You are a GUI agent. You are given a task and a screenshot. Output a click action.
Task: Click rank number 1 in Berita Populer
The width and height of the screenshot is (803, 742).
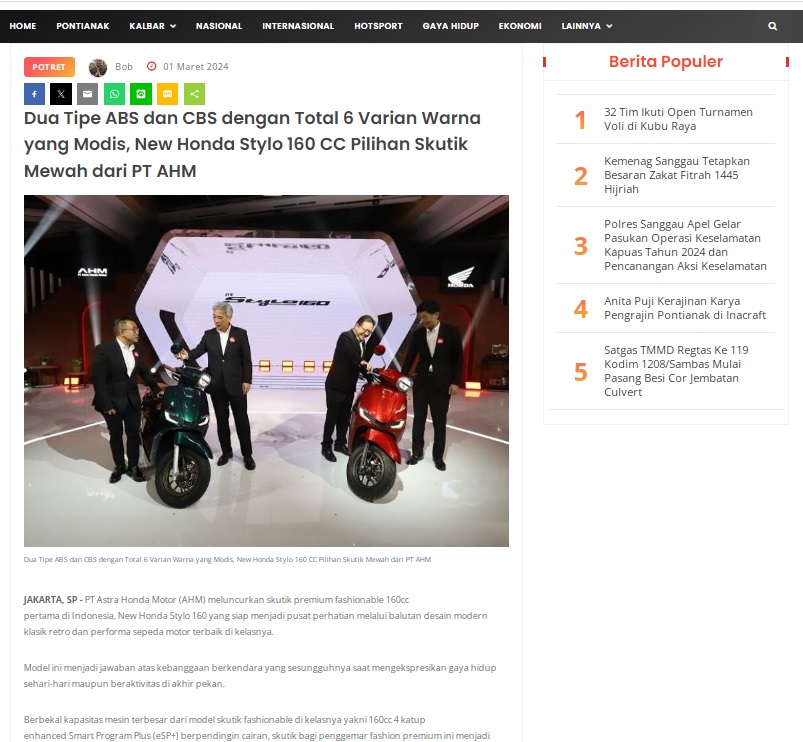click(x=580, y=120)
